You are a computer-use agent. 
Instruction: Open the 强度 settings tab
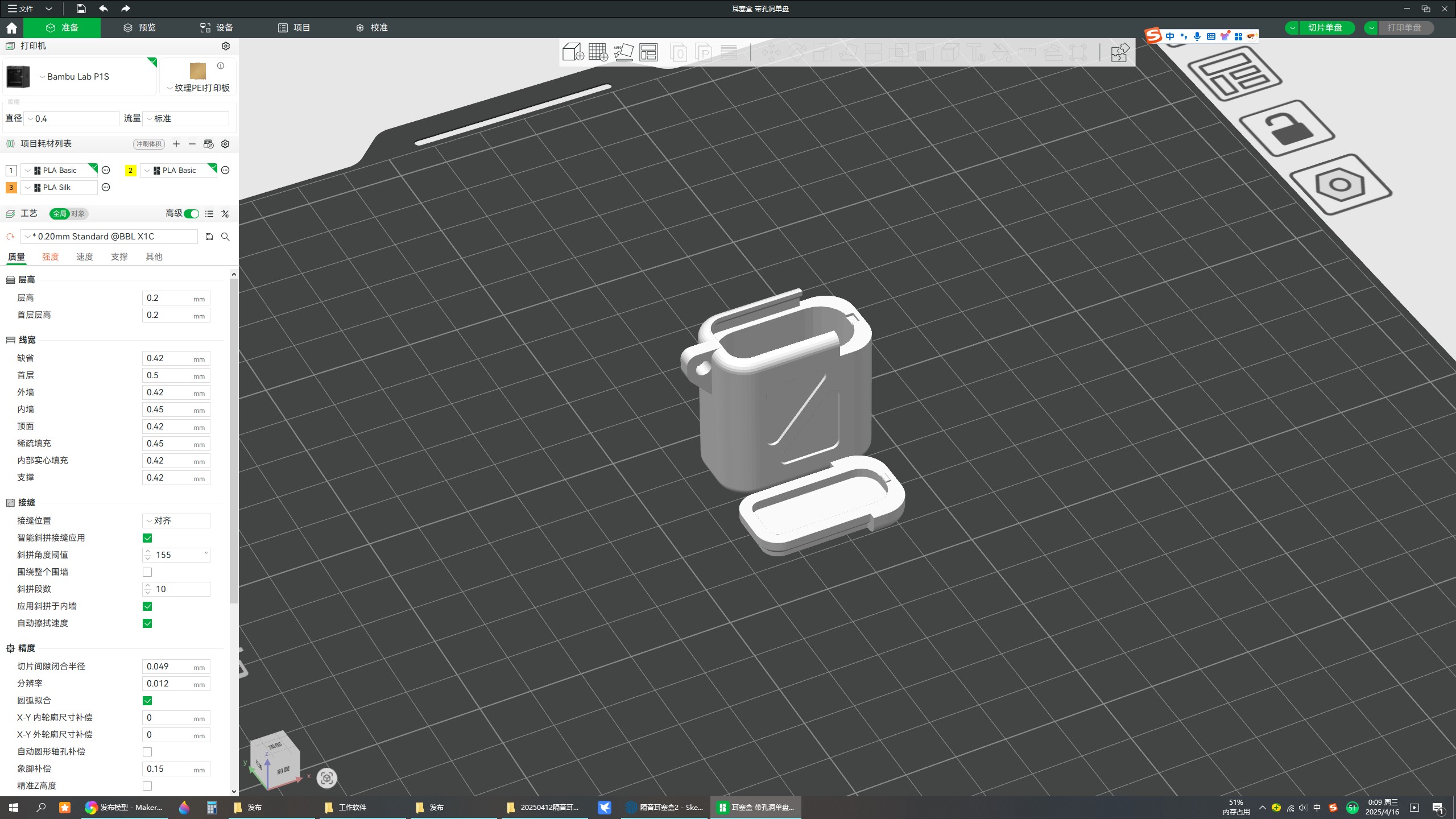pyautogui.click(x=51, y=257)
